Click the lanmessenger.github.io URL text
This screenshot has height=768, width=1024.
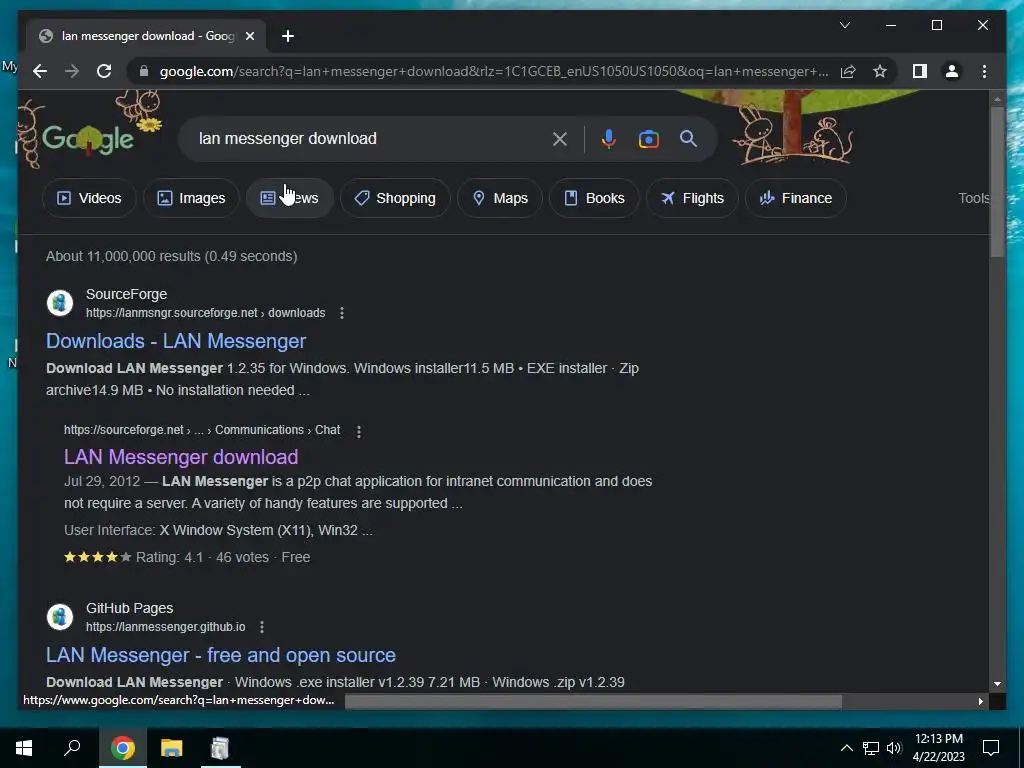click(x=166, y=627)
